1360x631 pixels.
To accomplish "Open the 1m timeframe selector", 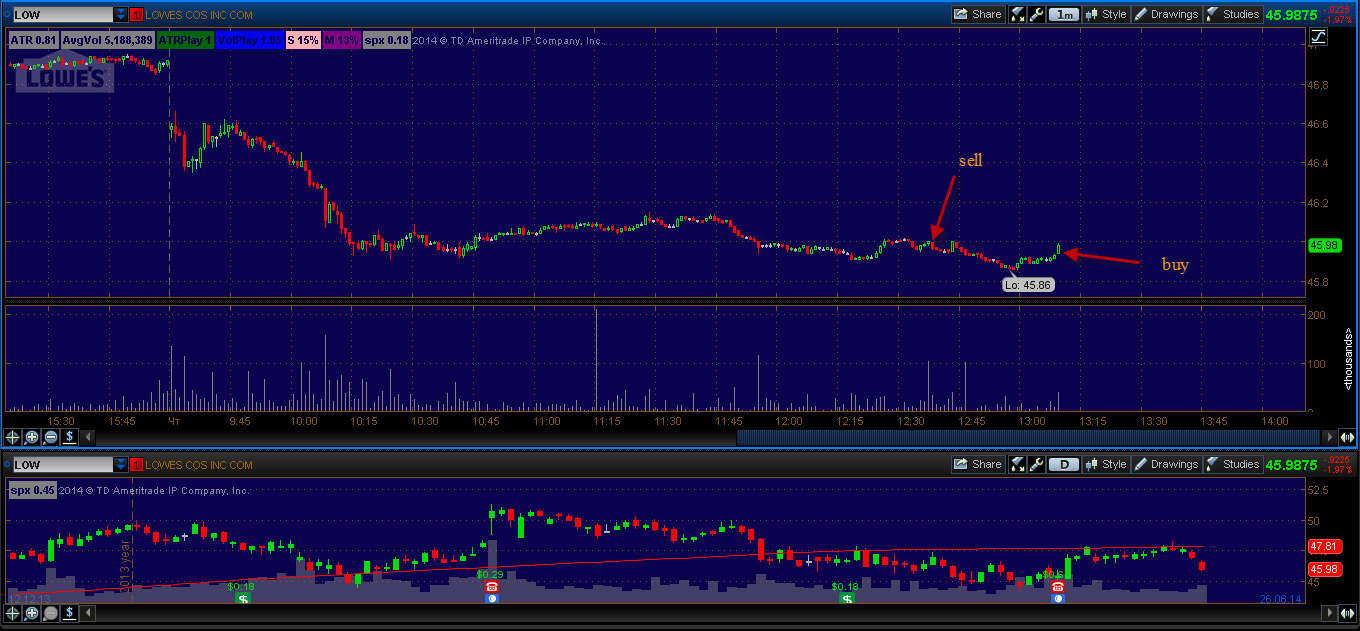I will coord(1064,14).
